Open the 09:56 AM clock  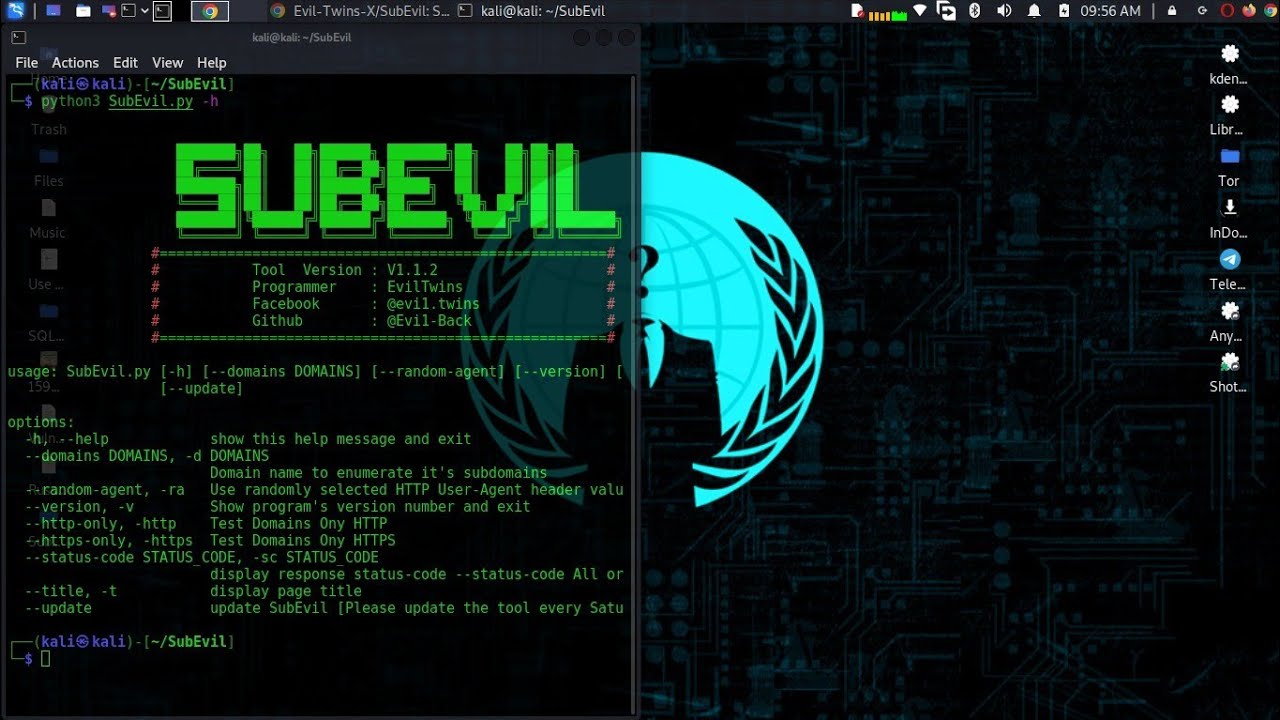pyautogui.click(x=1110, y=11)
